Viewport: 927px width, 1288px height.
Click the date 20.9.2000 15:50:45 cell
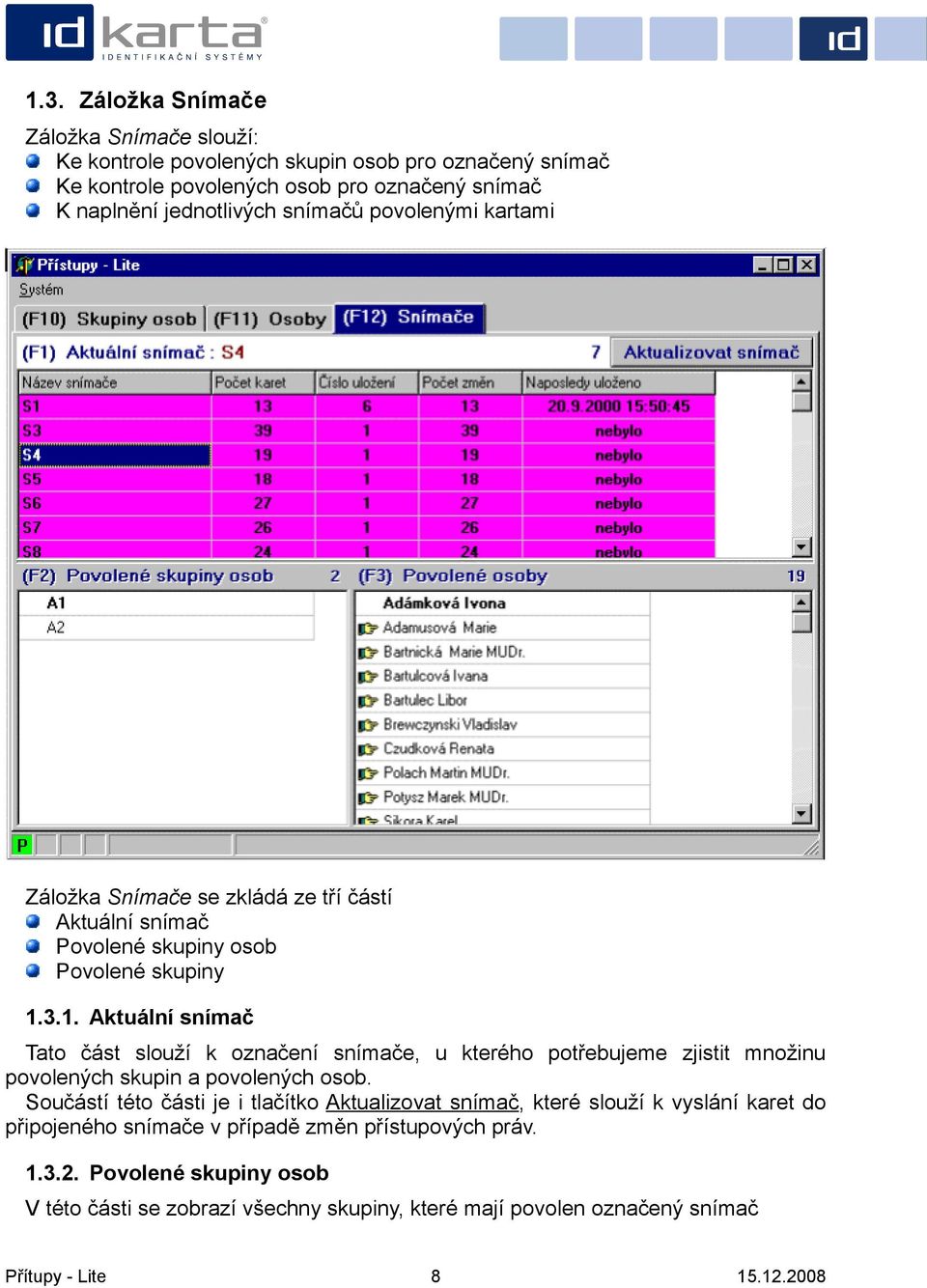[x=618, y=406]
